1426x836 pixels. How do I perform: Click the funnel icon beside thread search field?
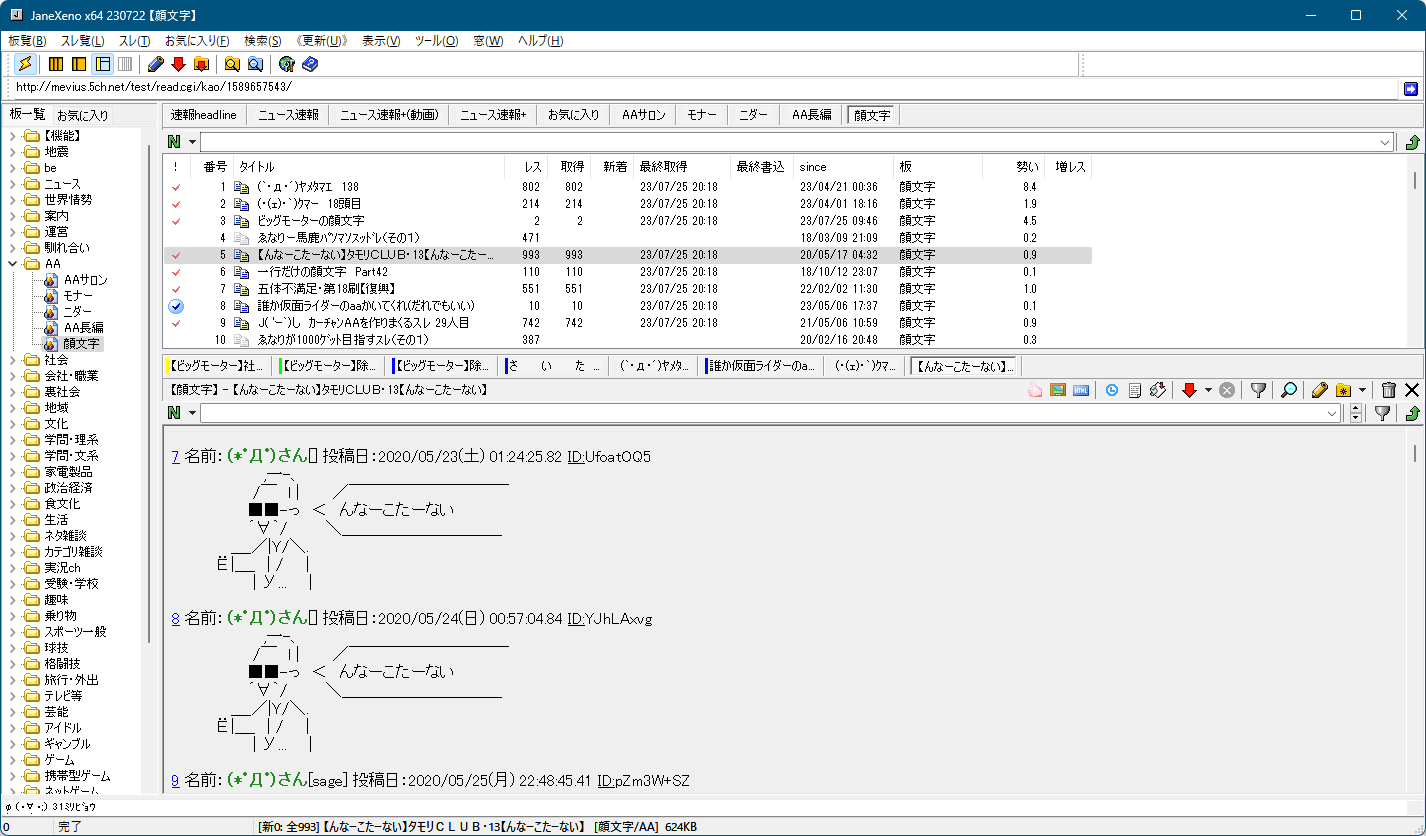point(1382,413)
